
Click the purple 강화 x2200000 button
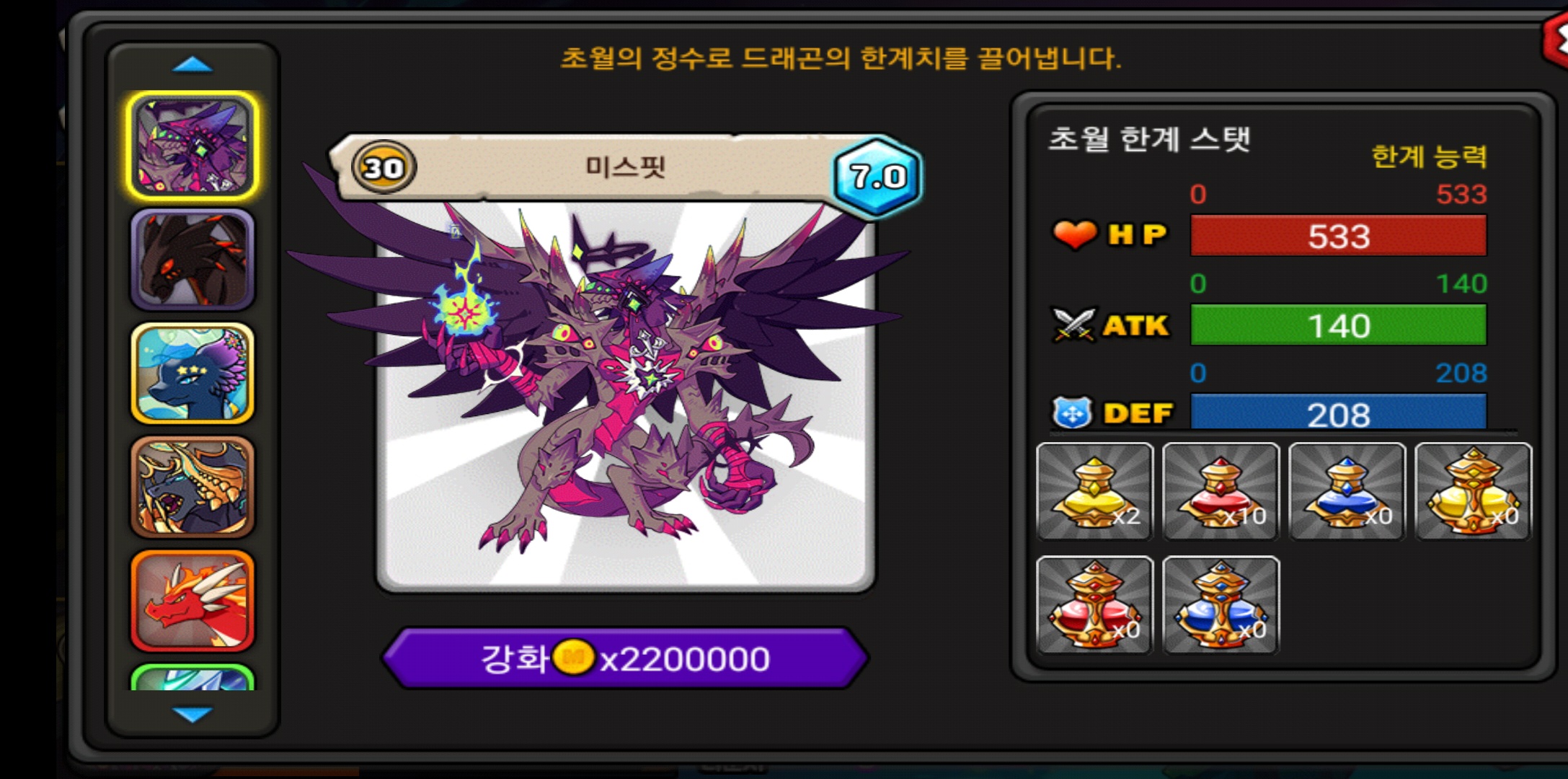point(625,658)
